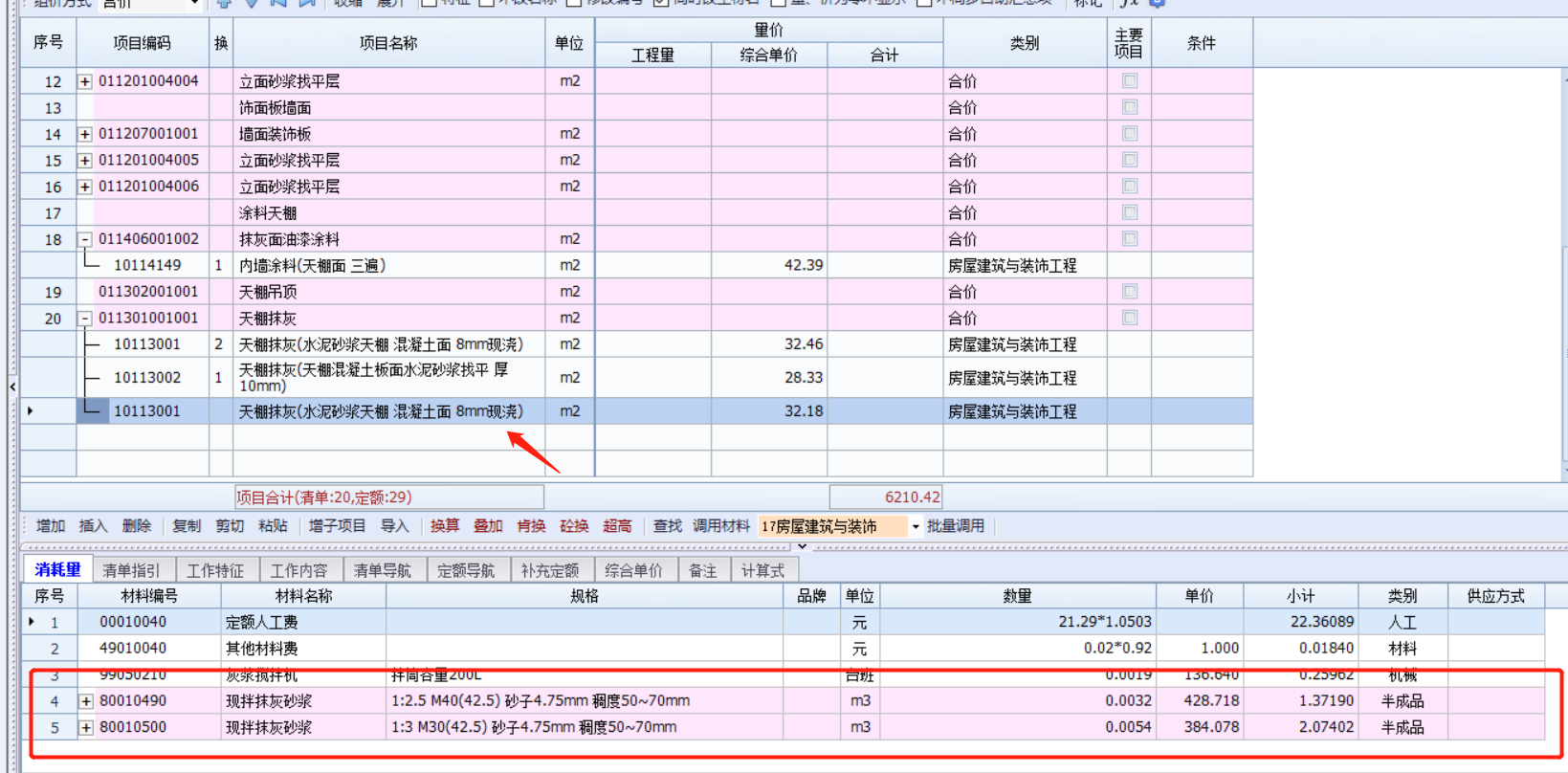
Task: Click the 砼换 button
Action: [574, 526]
